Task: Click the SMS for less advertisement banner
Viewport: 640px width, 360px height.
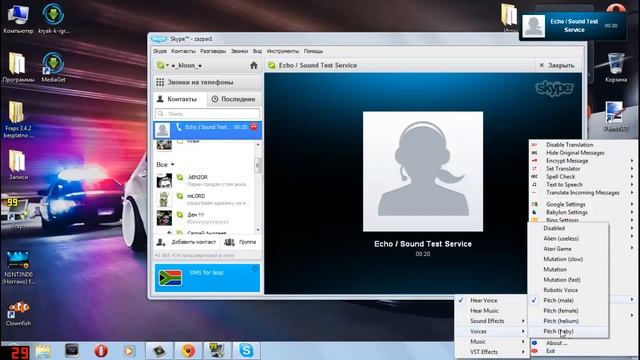Action: pyautogui.click(x=207, y=278)
